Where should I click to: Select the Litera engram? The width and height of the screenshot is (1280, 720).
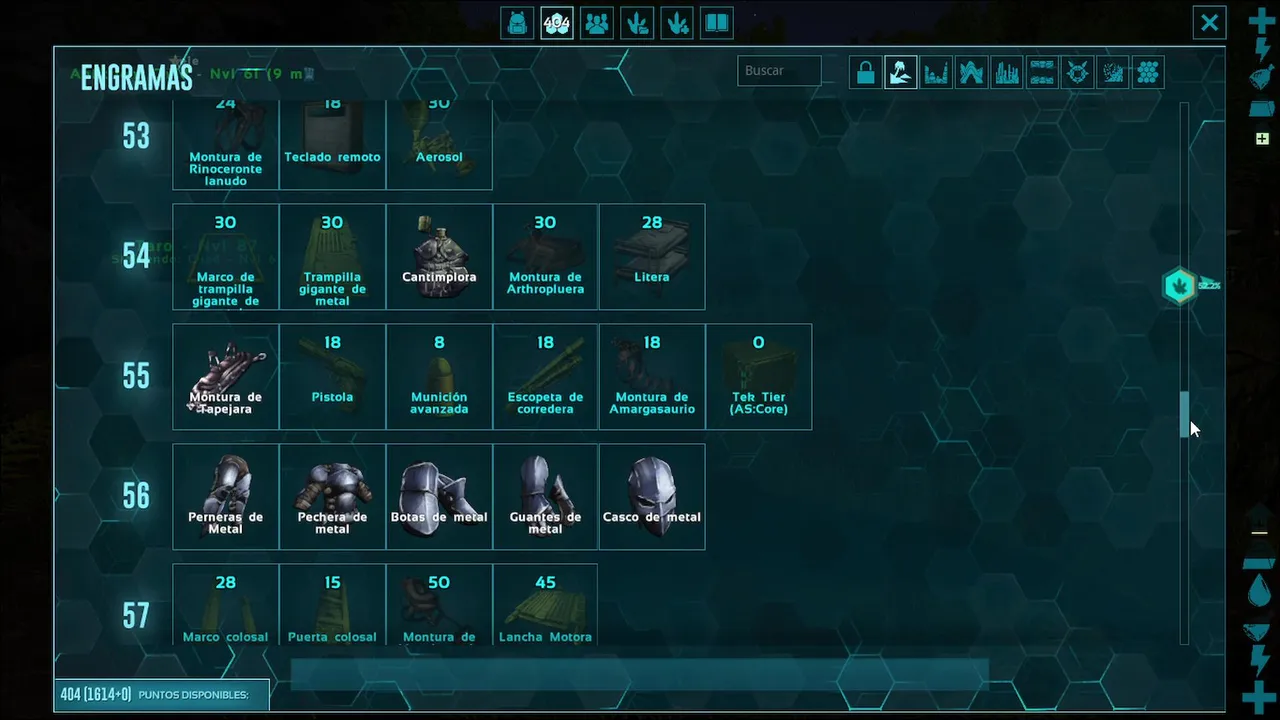652,257
